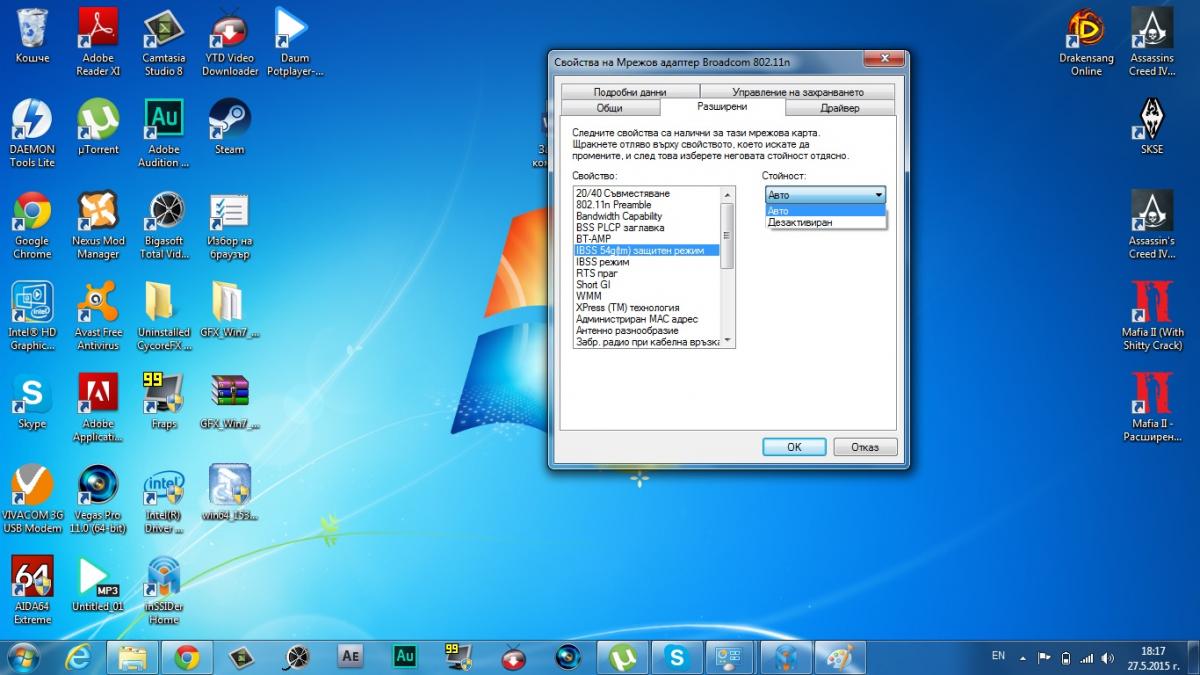Select the Drakensang Online icon

coord(1086,42)
